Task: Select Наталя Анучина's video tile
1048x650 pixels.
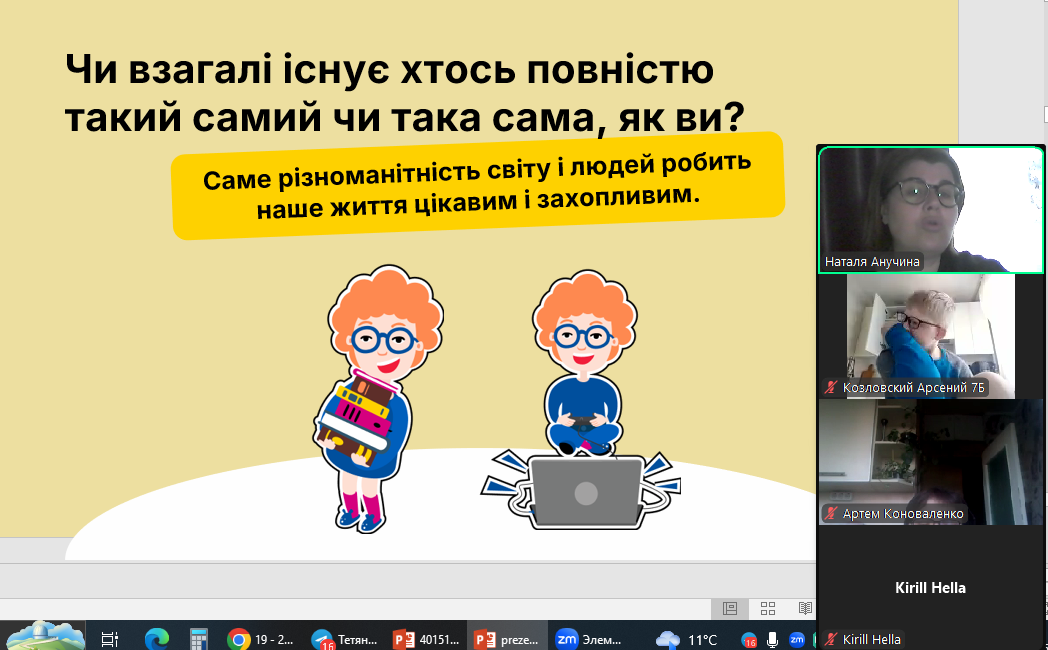Action: tap(930, 210)
